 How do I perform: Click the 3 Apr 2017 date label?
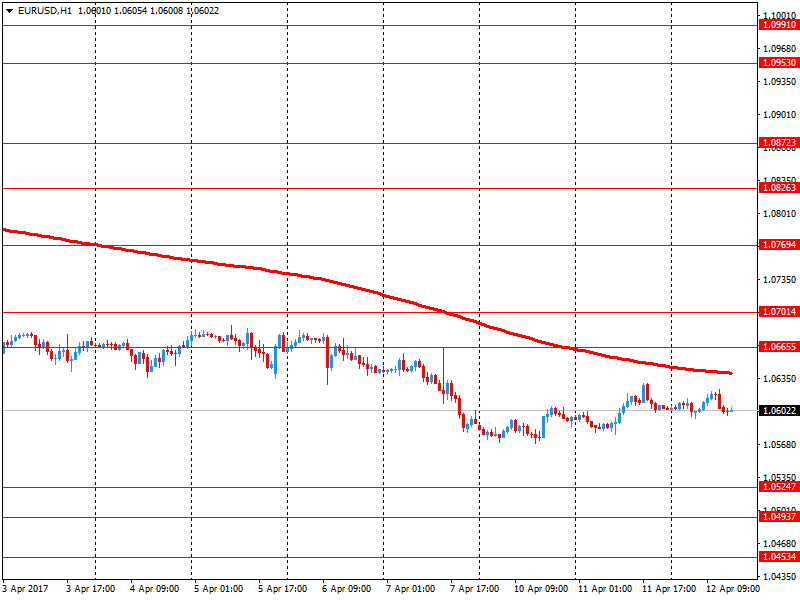pyautogui.click(x=26, y=589)
